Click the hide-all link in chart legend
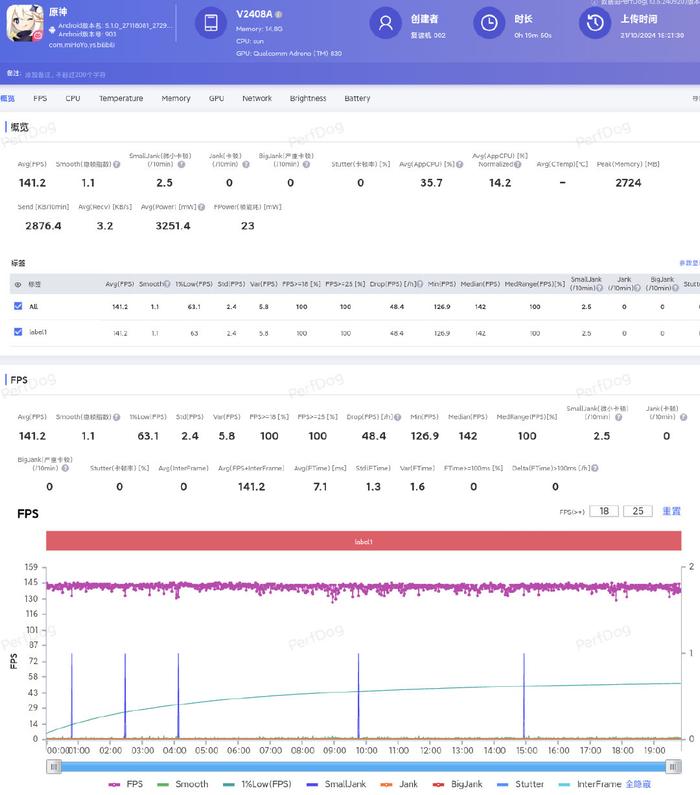This screenshot has height=795, width=700. point(667,784)
